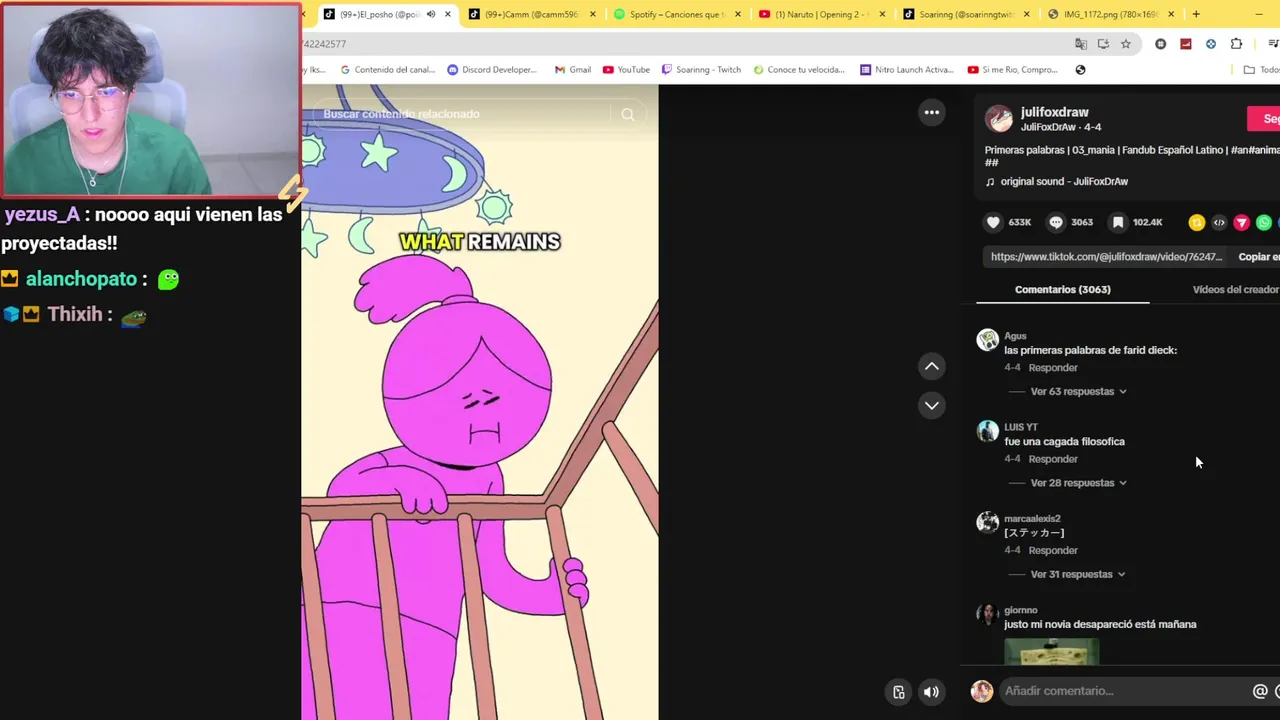
Task: Reply to LUIS YT's comment with Responder
Action: [x=1053, y=459]
